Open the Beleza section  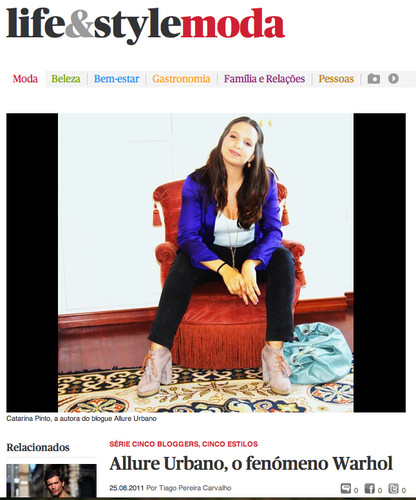click(66, 79)
